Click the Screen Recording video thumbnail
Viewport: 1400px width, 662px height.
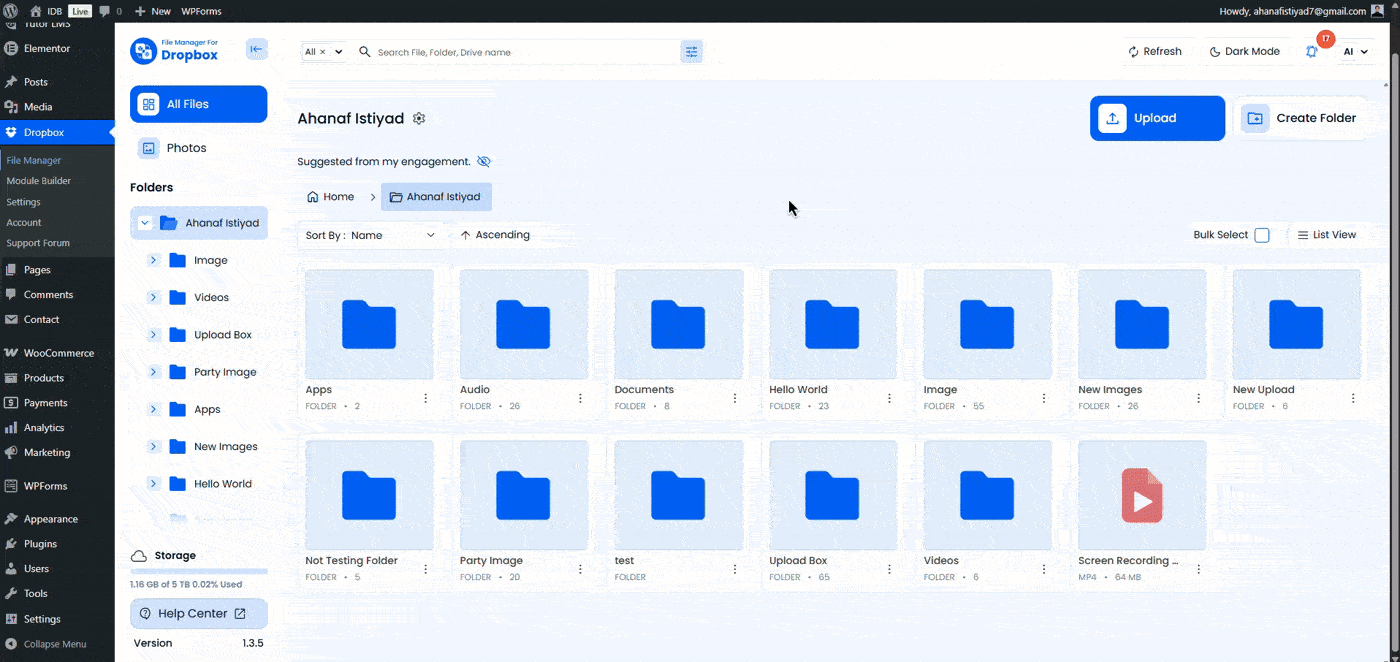click(1141, 494)
